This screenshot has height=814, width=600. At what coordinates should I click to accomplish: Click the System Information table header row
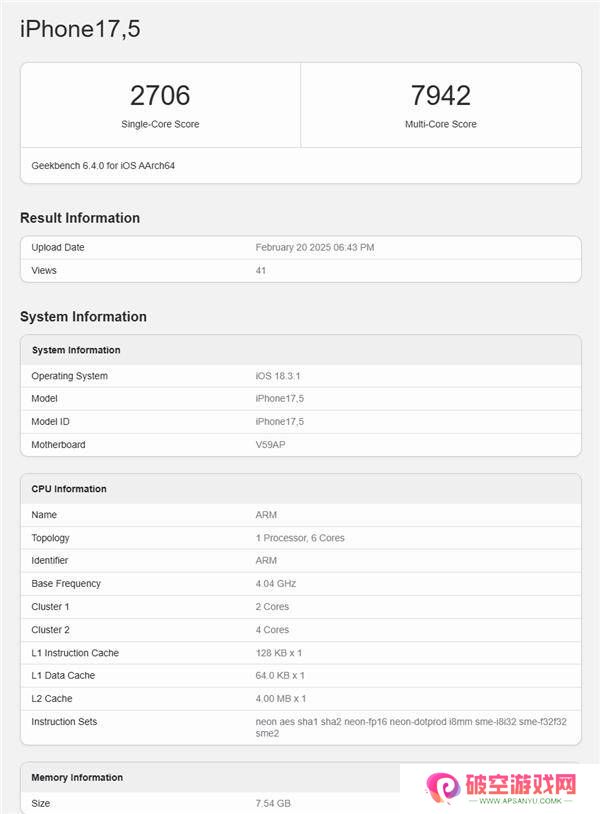301,350
